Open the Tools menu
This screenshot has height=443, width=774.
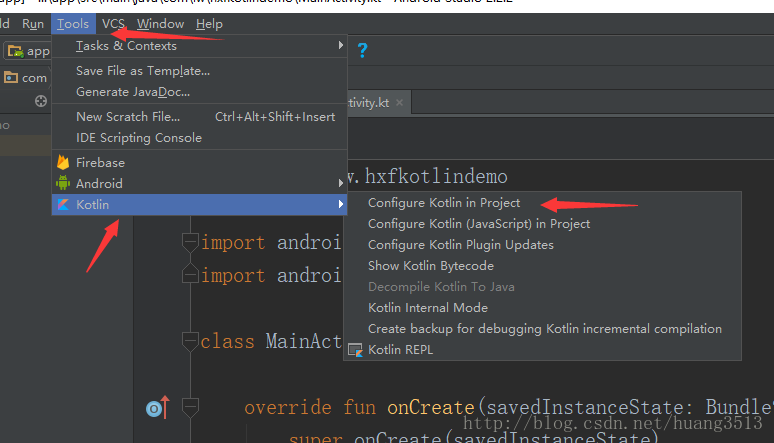pyautogui.click(x=73, y=24)
